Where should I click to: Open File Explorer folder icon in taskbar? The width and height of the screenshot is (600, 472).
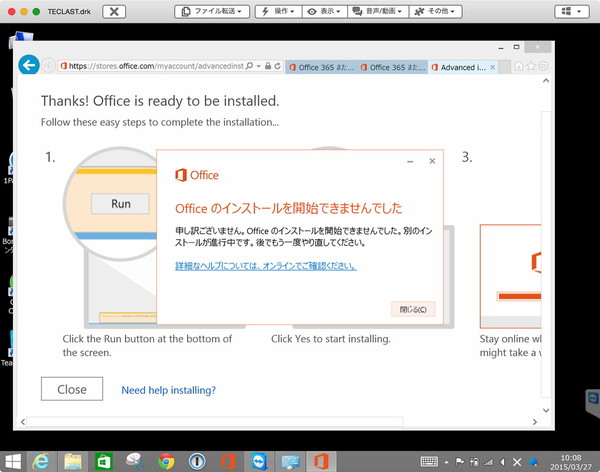click(x=72, y=461)
